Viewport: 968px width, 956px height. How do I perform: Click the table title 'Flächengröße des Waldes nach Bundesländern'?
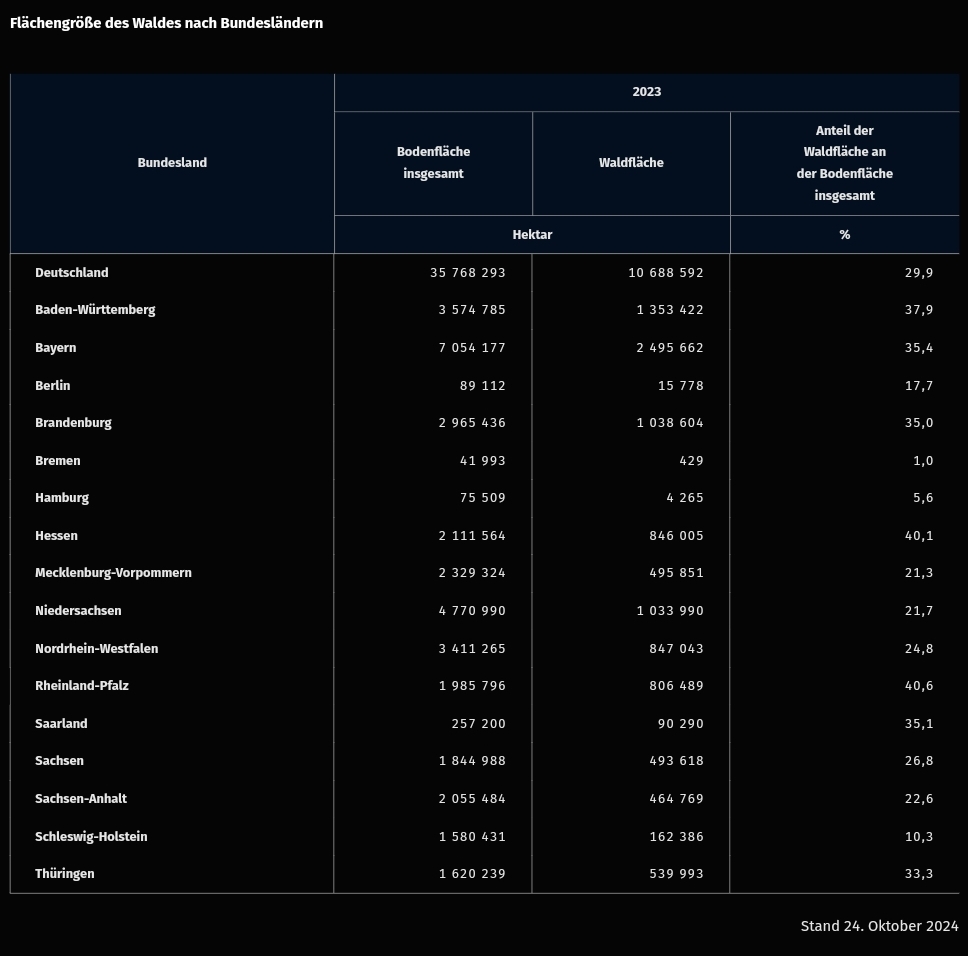click(x=166, y=23)
